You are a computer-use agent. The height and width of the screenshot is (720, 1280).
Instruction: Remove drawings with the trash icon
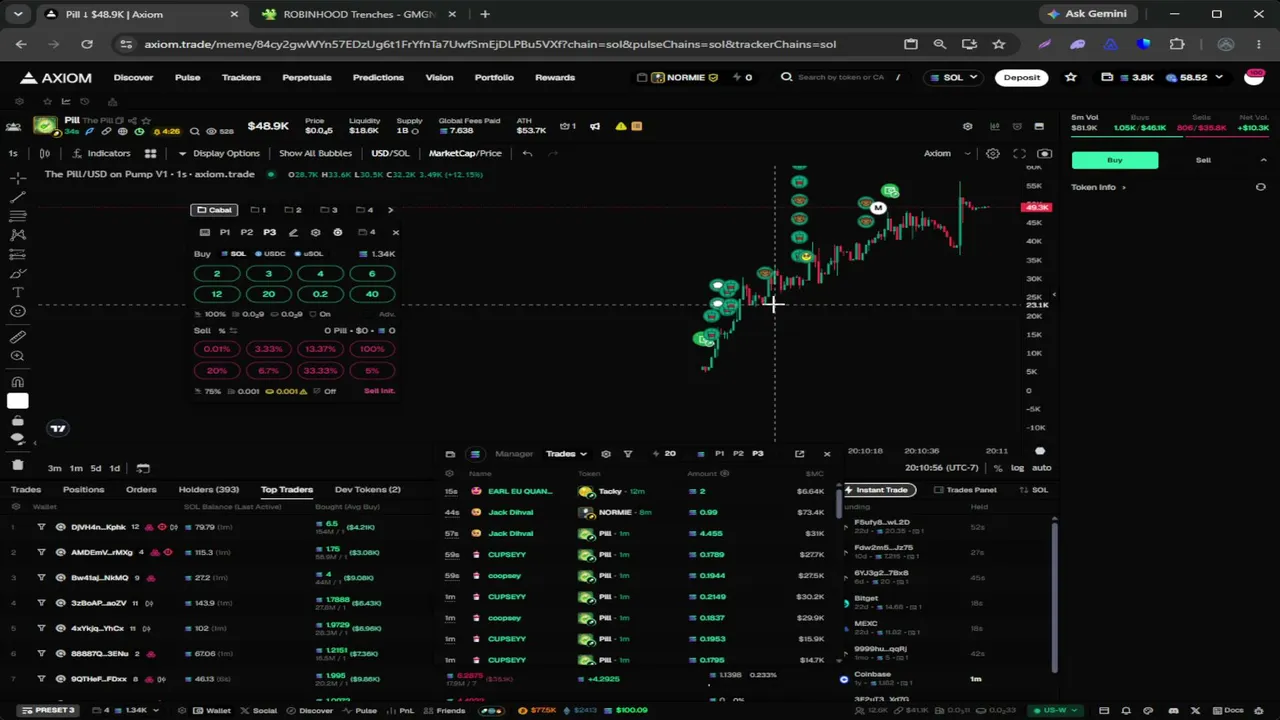(x=17, y=465)
